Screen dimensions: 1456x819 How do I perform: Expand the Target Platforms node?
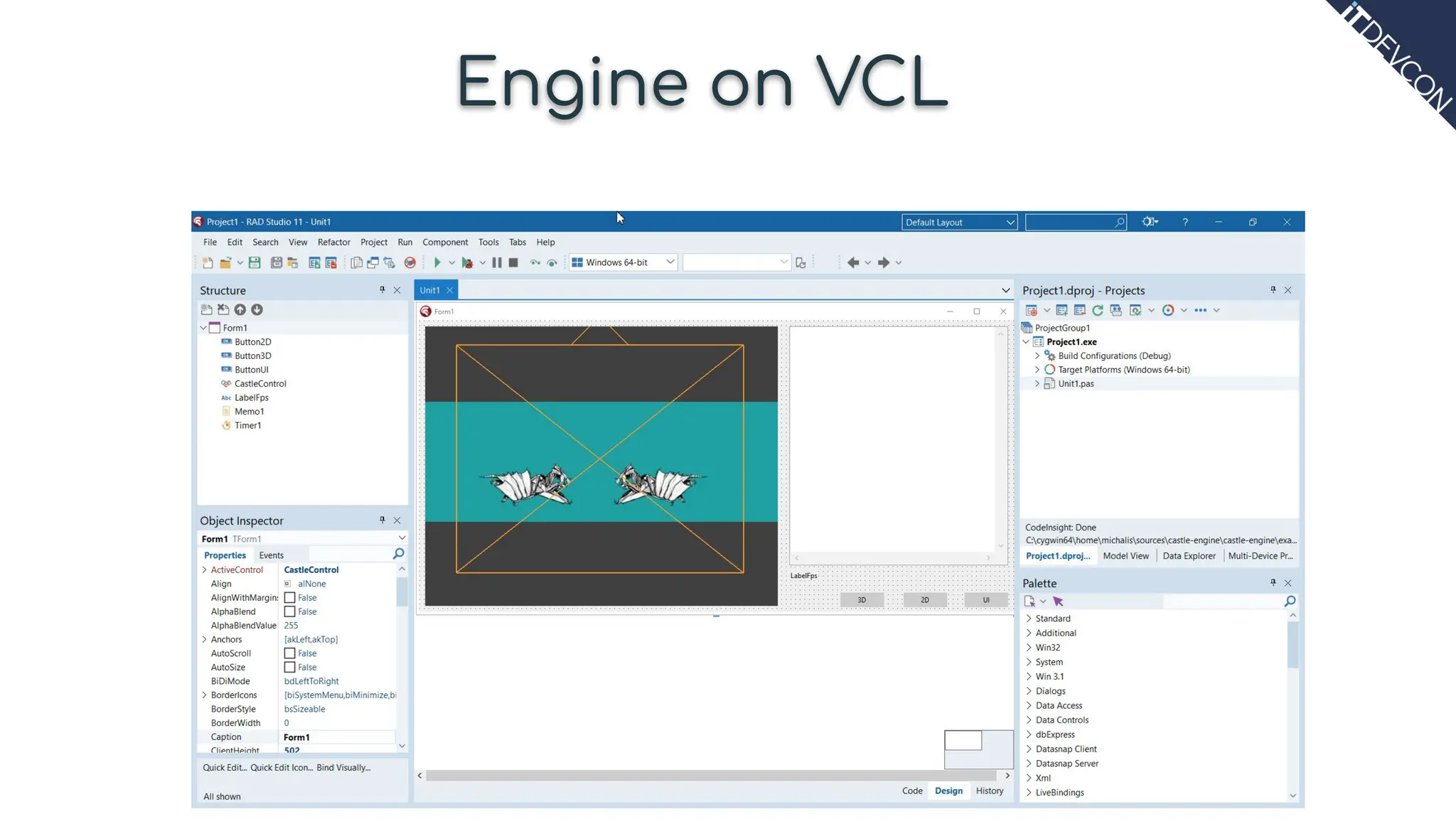click(x=1037, y=370)
